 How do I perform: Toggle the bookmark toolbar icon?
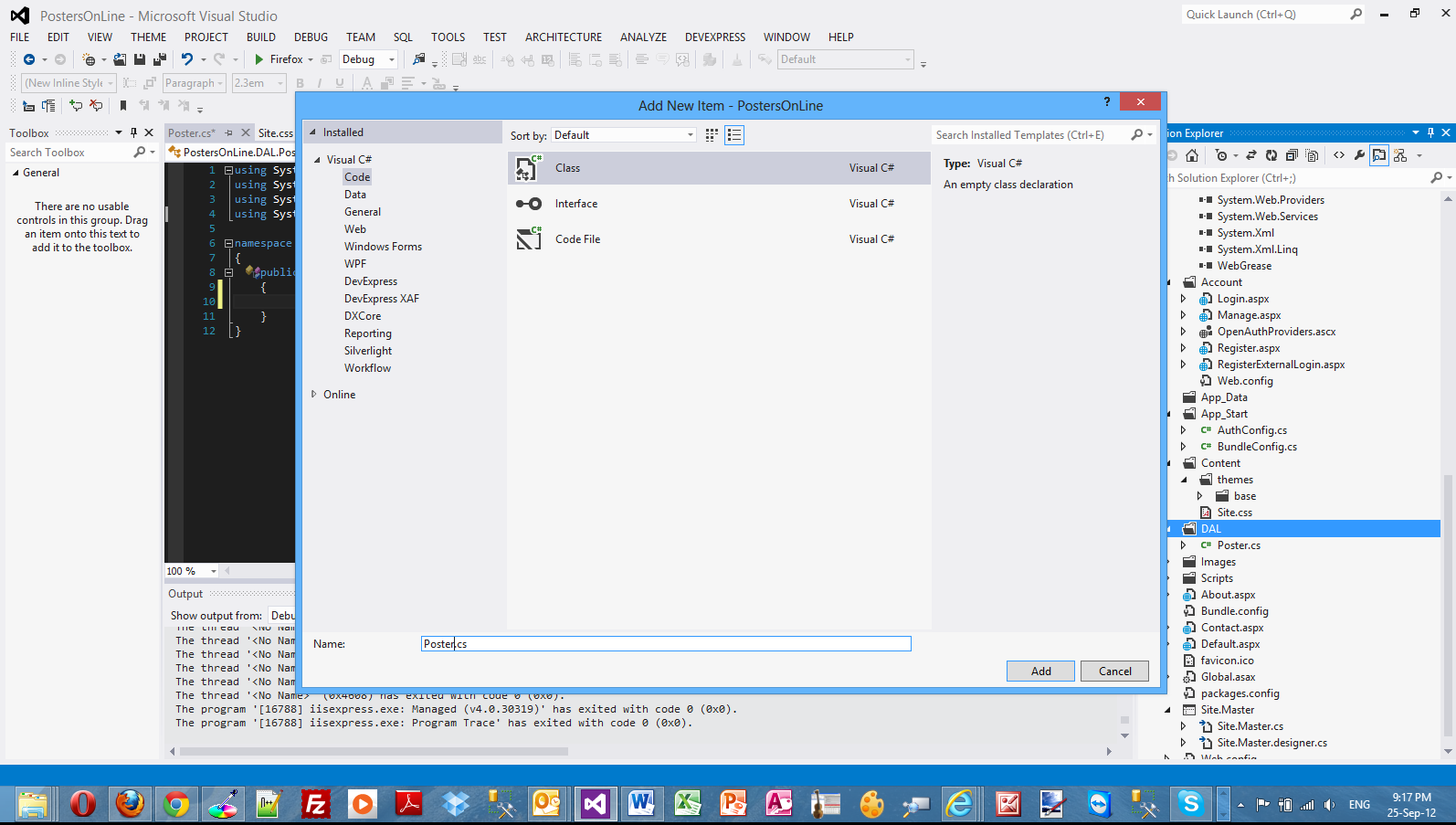tap(123, 106)
